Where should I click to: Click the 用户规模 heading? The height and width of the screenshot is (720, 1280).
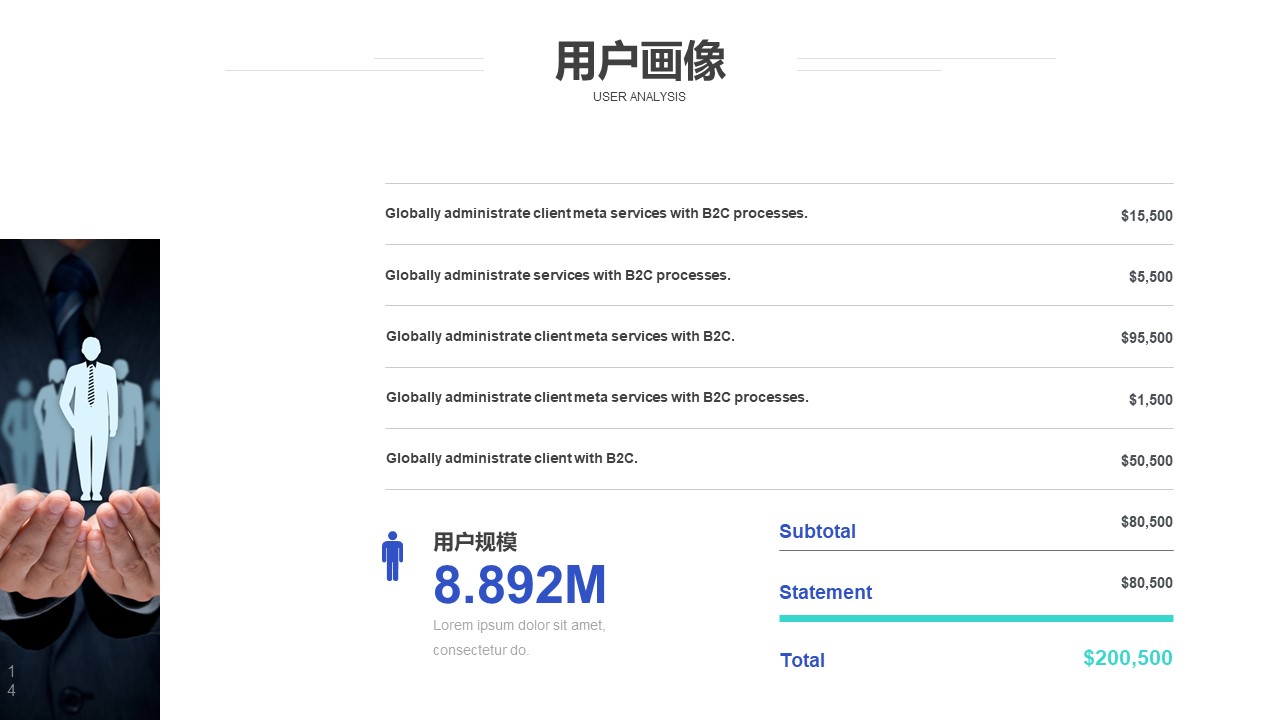[475, 542]
